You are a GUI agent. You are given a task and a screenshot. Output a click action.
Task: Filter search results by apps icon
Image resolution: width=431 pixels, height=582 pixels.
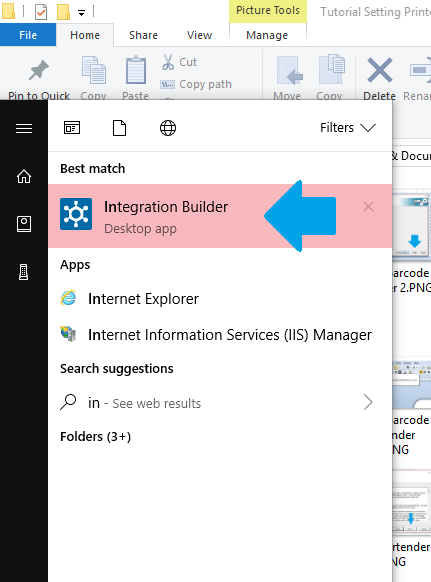[72, 128]
